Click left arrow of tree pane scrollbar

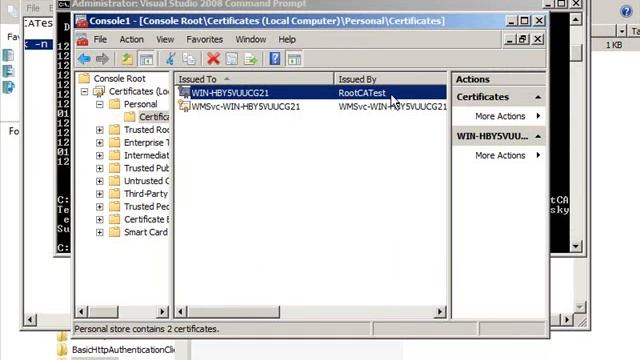point(81,312)
